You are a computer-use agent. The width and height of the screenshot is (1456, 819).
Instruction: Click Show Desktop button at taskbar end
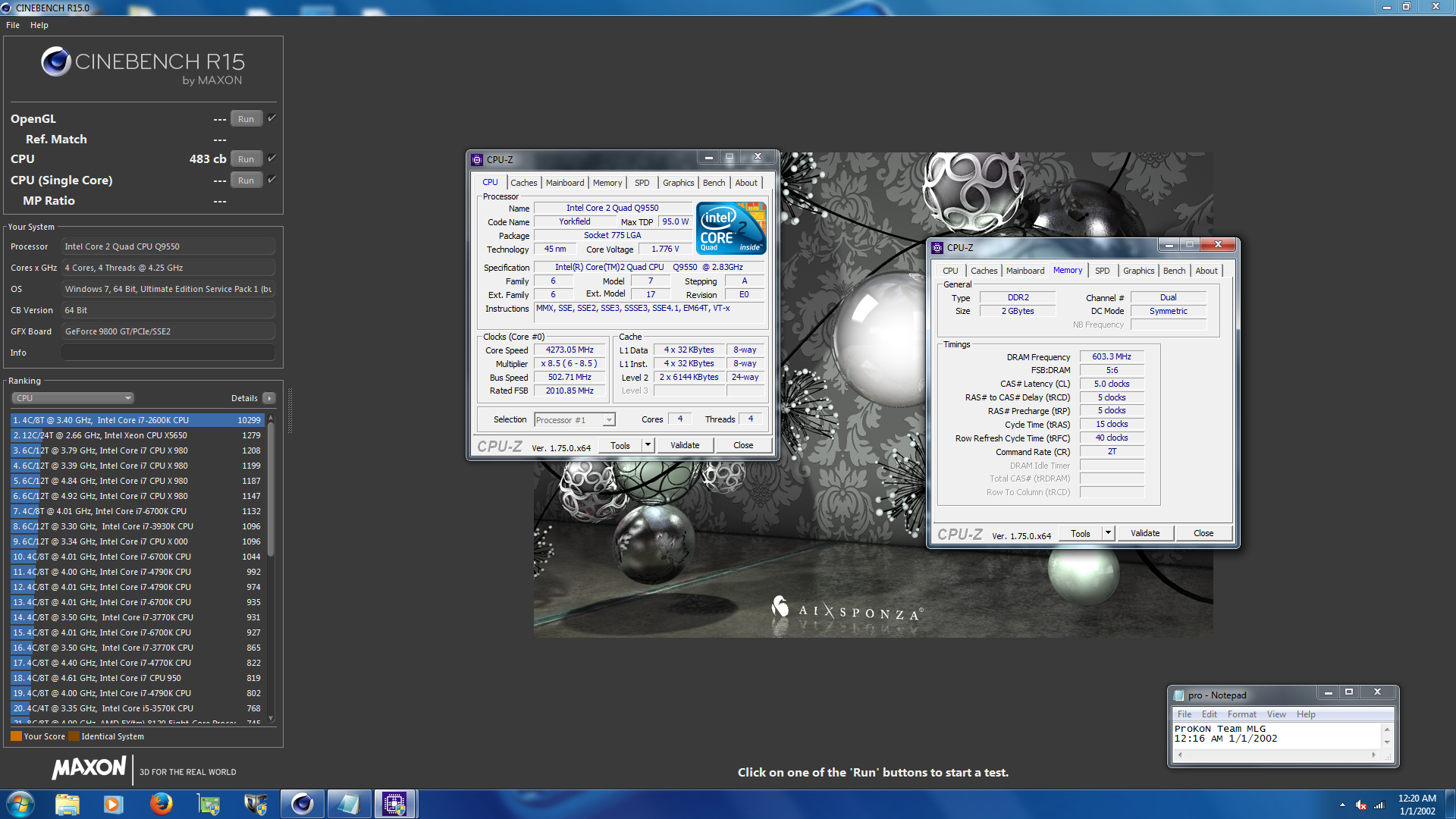tap(1450, 804)
